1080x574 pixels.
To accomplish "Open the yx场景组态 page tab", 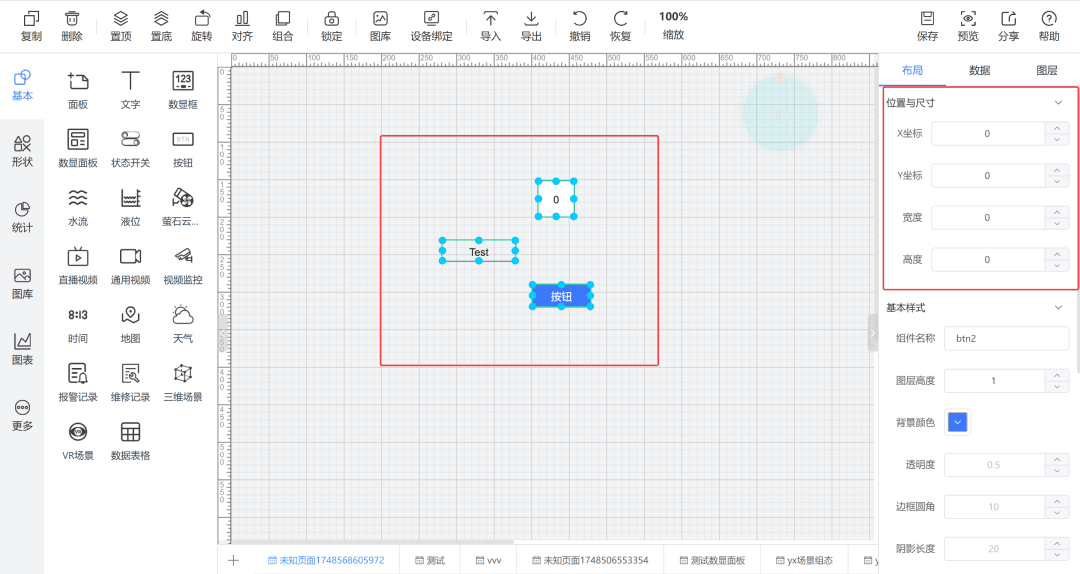I will tap(804, 560).
